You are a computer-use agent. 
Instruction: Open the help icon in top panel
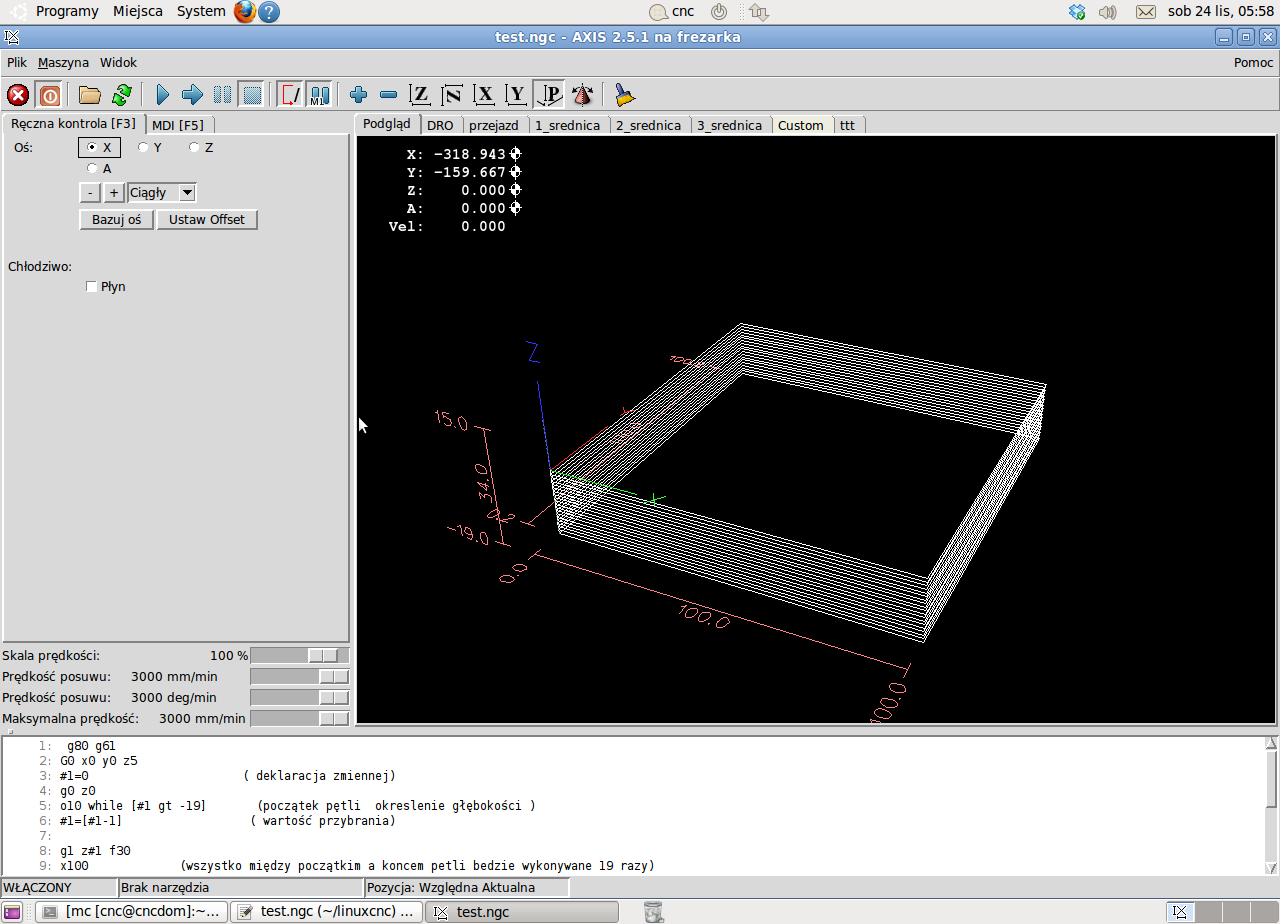pos(269,12)
